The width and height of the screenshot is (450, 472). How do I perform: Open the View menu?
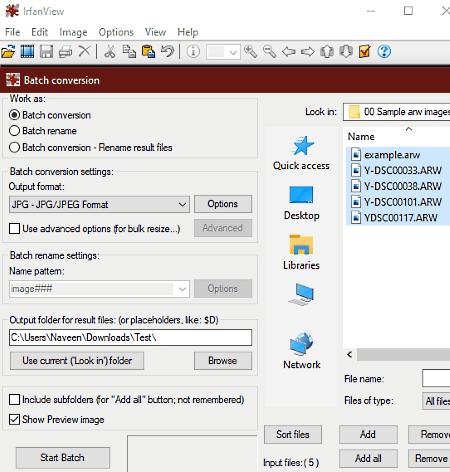tap(155, 32)
